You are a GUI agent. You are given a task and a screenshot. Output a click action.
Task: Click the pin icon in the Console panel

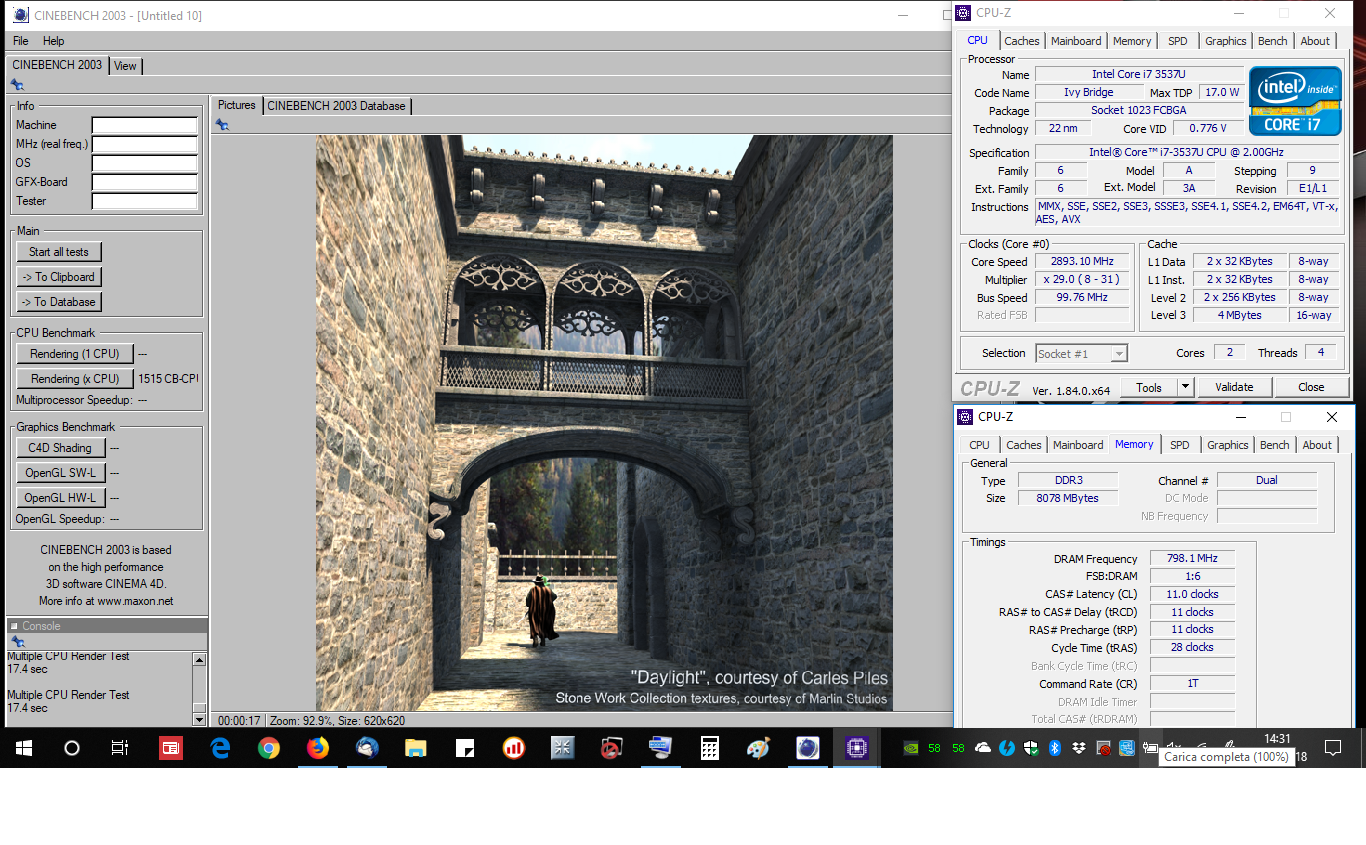17,642
